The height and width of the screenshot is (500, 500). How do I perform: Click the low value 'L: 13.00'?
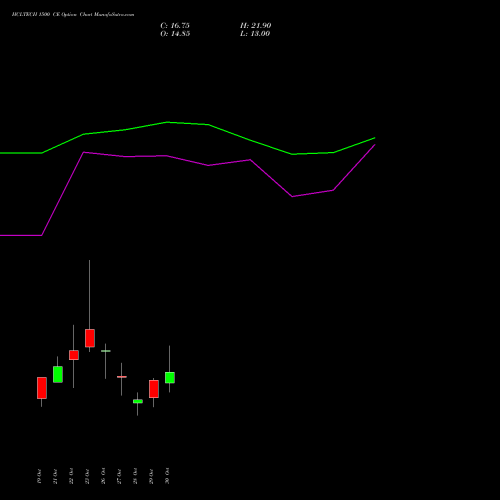pyautogui.click(x=255, y=34)
